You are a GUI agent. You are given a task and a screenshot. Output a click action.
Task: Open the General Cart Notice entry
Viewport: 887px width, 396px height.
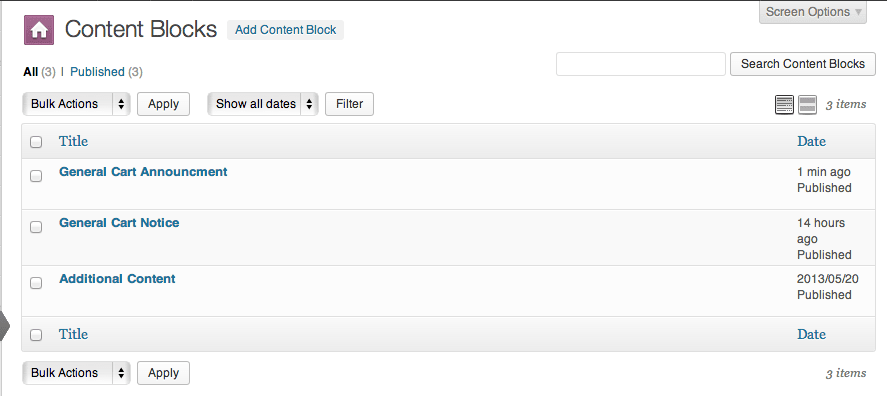tap(119, 223)
